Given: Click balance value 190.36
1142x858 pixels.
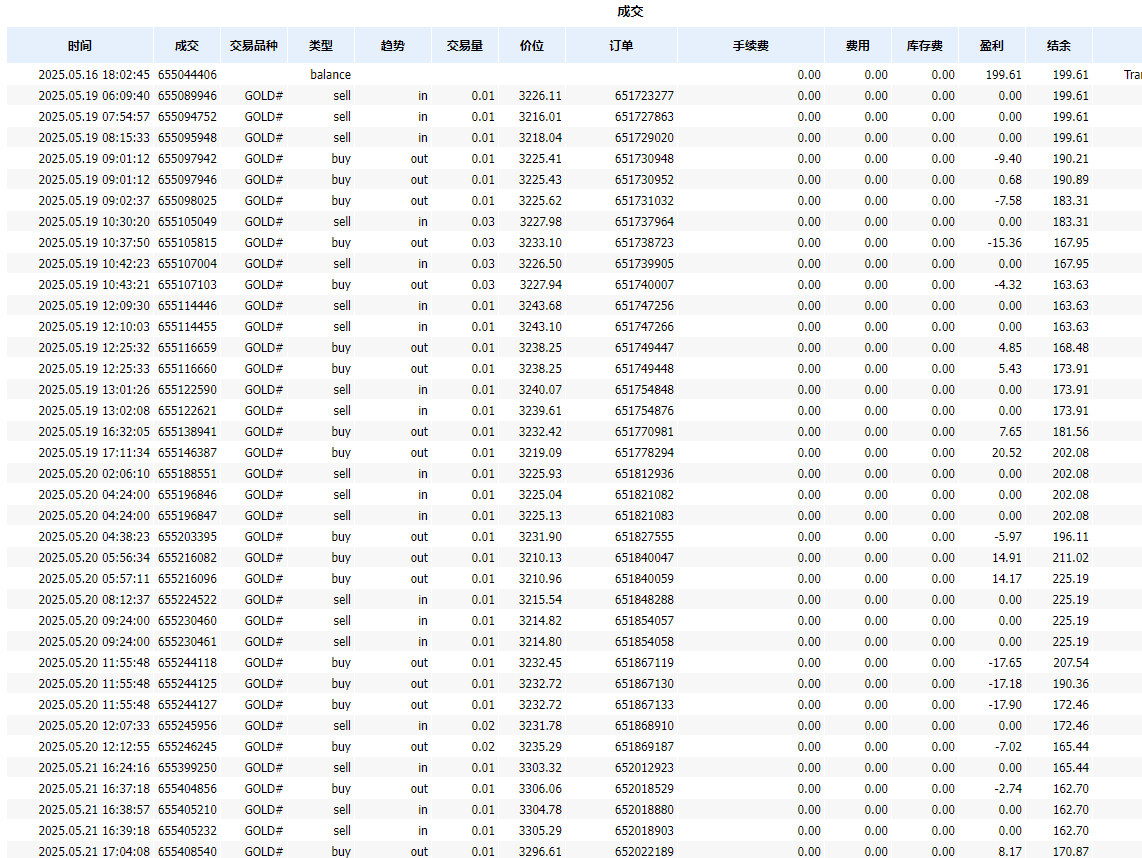Looking at the screenshot, I should [1070, 684].
